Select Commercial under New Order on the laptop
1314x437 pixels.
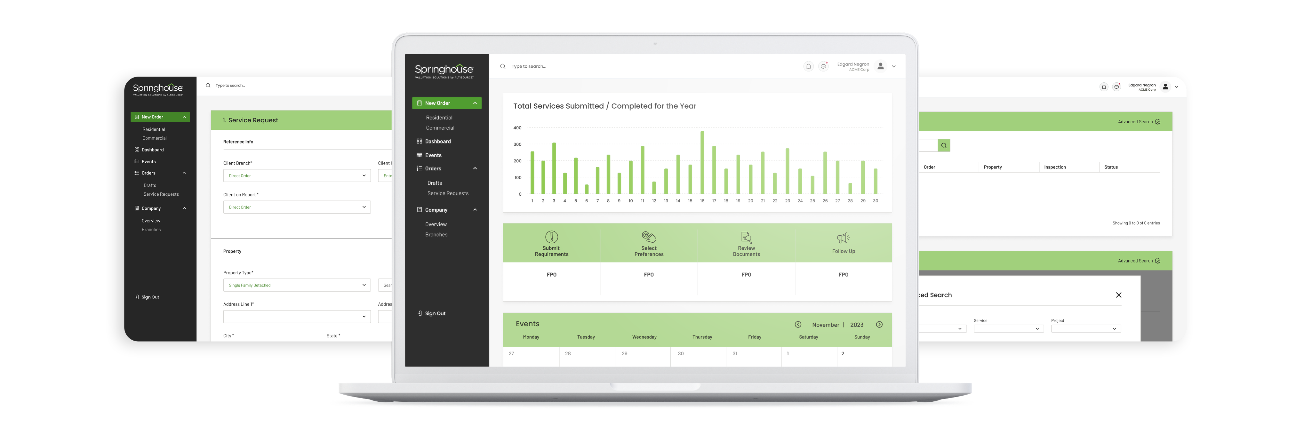click(x=441, y=128)
